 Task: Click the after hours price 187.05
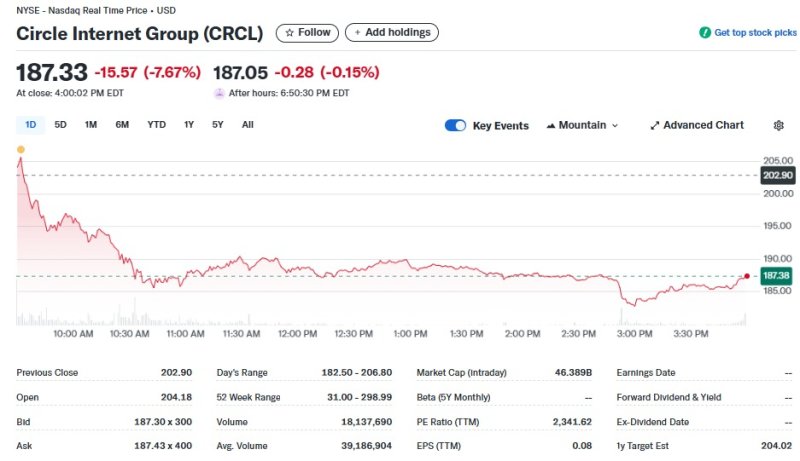(x=240, y=73)
